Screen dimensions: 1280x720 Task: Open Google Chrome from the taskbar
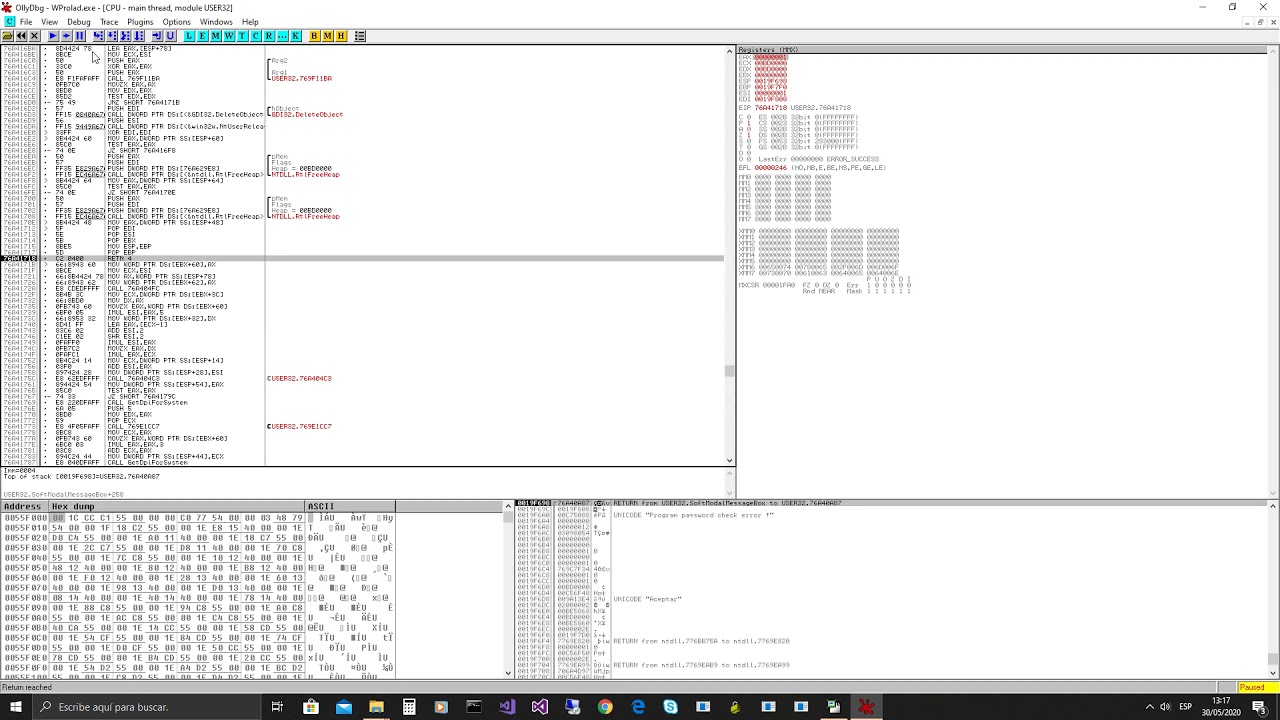tap(605, 707)
